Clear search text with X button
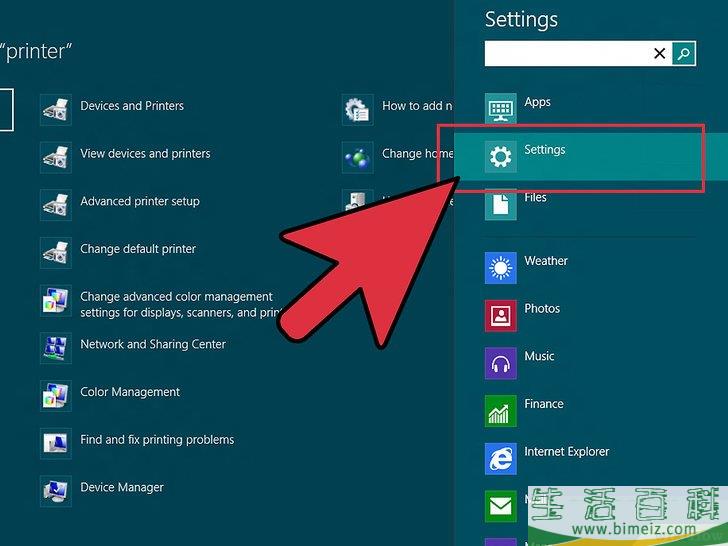 (x=659, y=54)
